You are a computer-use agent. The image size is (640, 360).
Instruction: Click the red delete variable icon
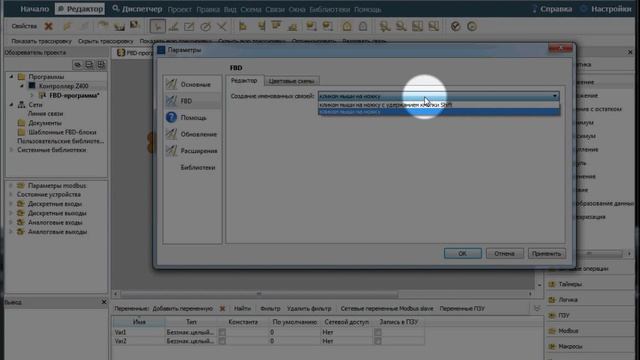tap(222, 309)
